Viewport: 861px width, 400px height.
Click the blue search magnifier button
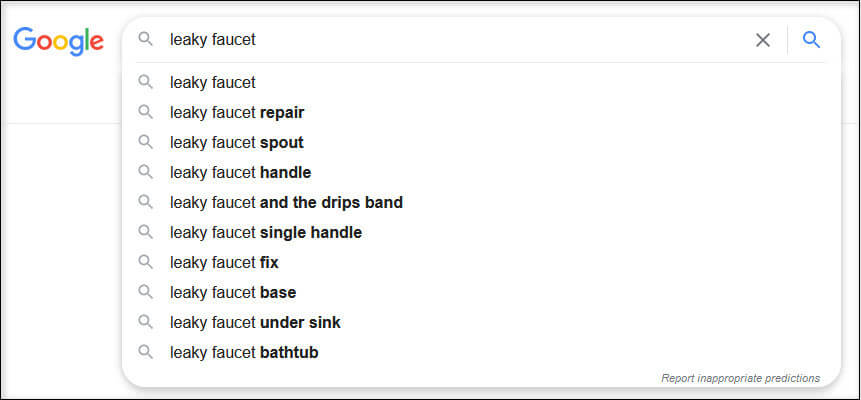811,40
